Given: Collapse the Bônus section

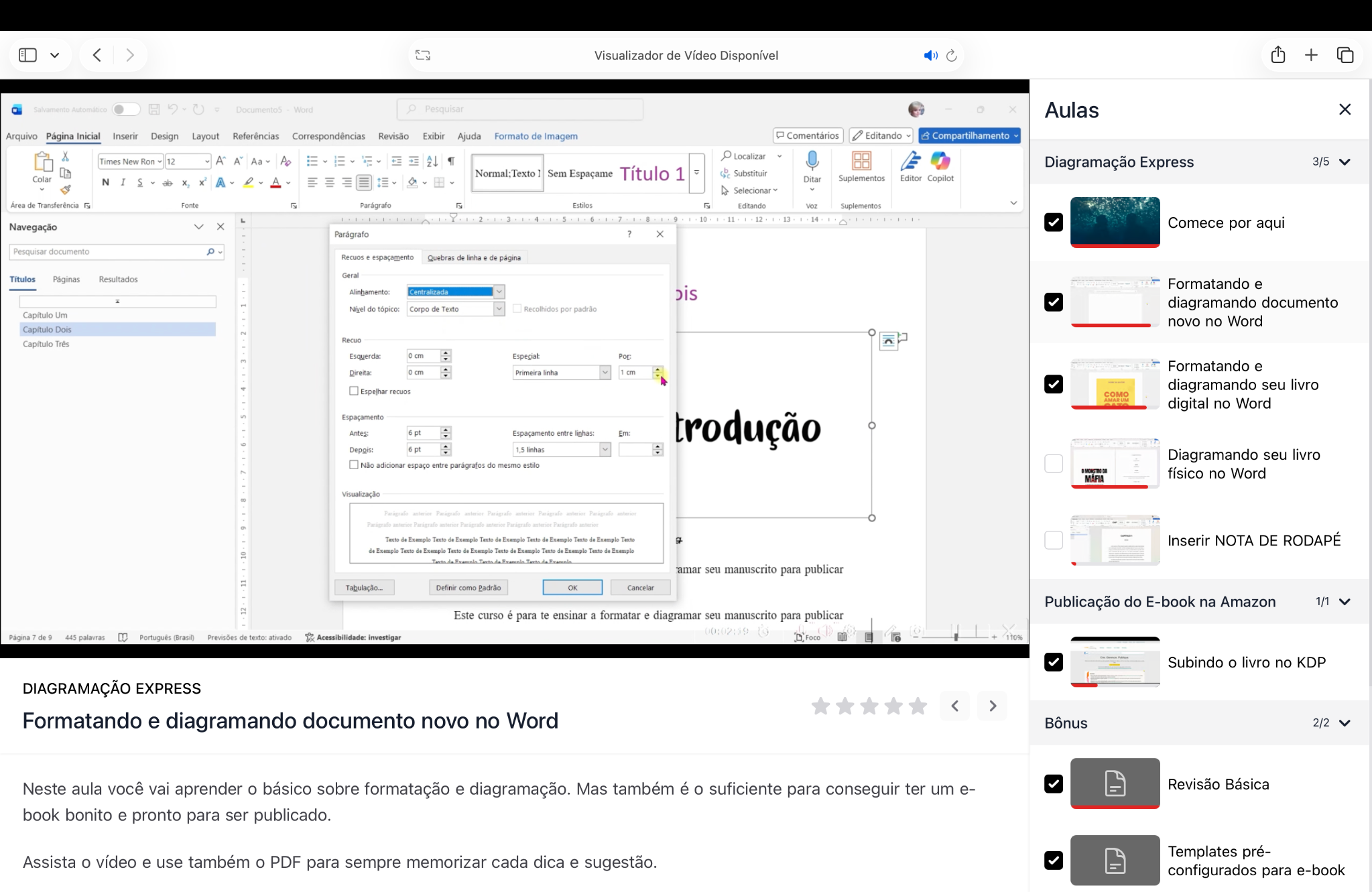Looking at the screenshot, I should [x=1344, y=723].
